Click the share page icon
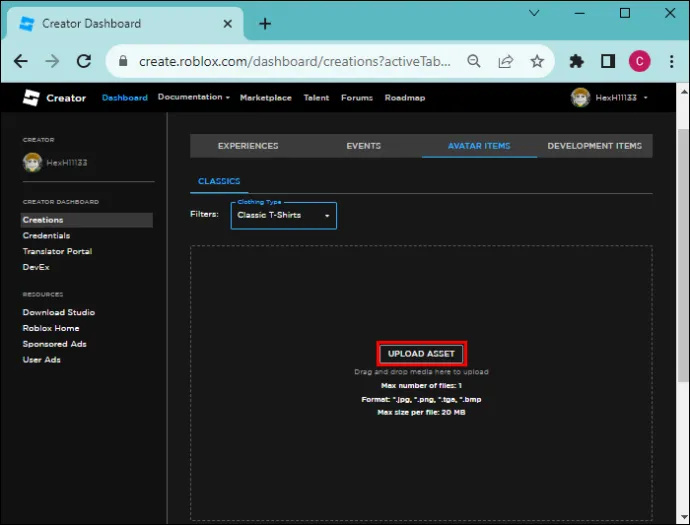Viewport: 690px width, 525px height. (506, 61)
